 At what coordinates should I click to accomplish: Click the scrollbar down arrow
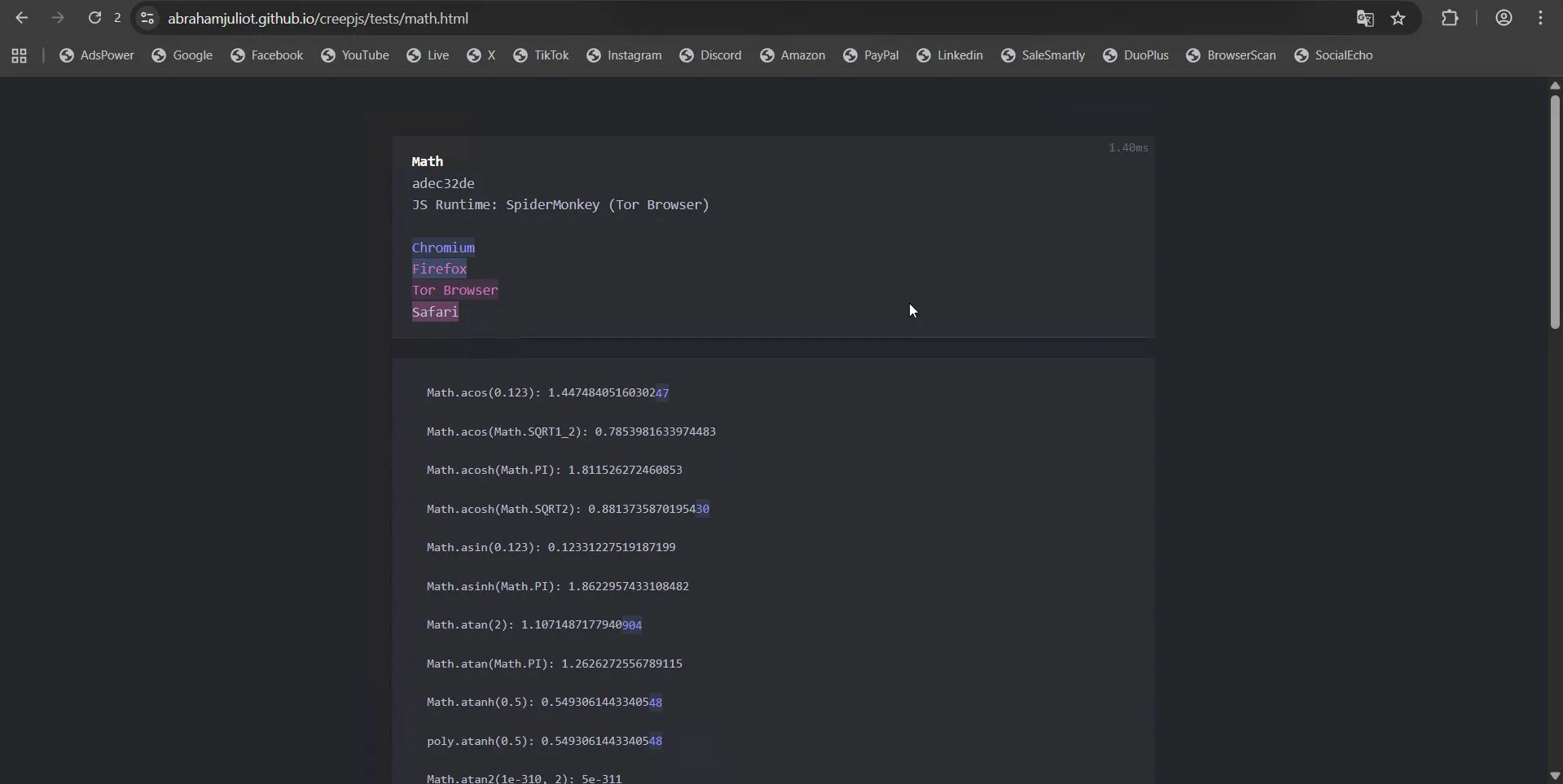point(1555,776)
